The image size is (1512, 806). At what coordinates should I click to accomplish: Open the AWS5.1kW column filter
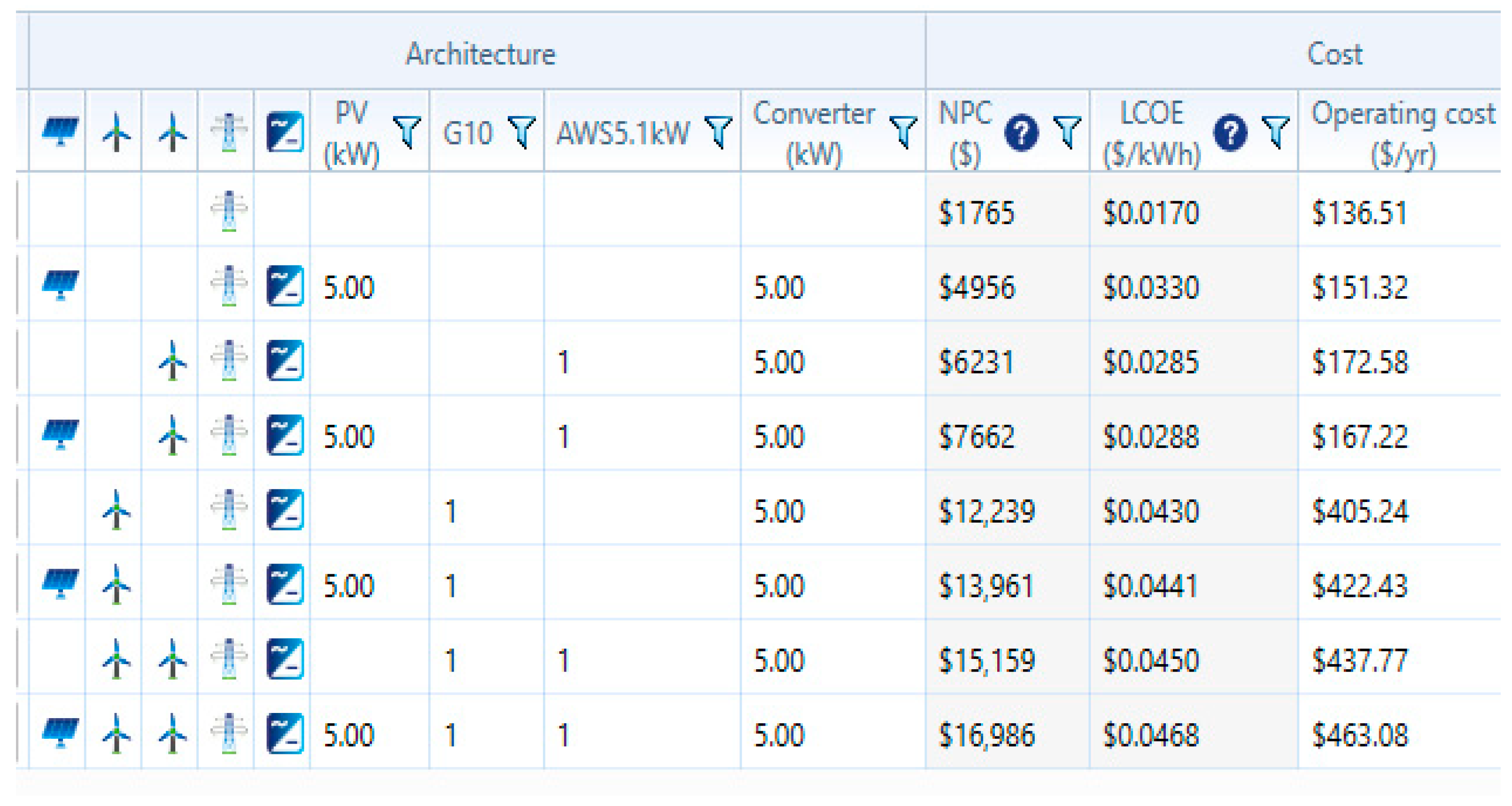click(x=718, y=132)
